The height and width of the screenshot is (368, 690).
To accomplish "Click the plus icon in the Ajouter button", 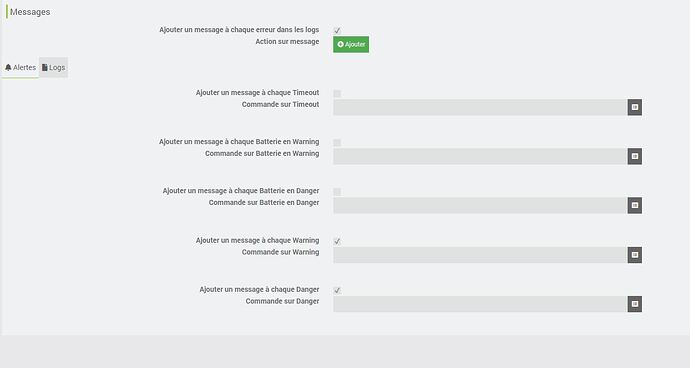I will pyautogui.click(x=340, y=44).
